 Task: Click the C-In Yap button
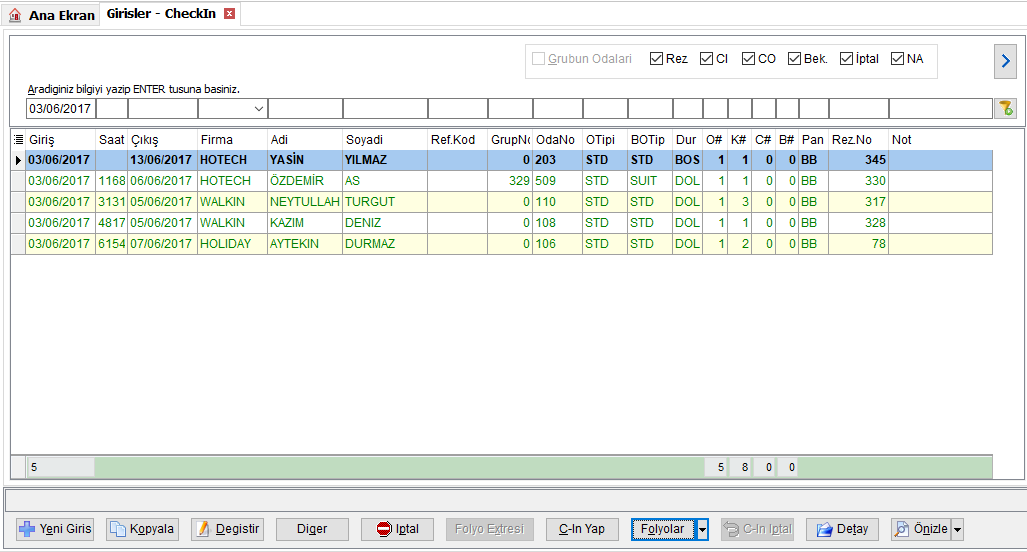click(x=582, y=529)
